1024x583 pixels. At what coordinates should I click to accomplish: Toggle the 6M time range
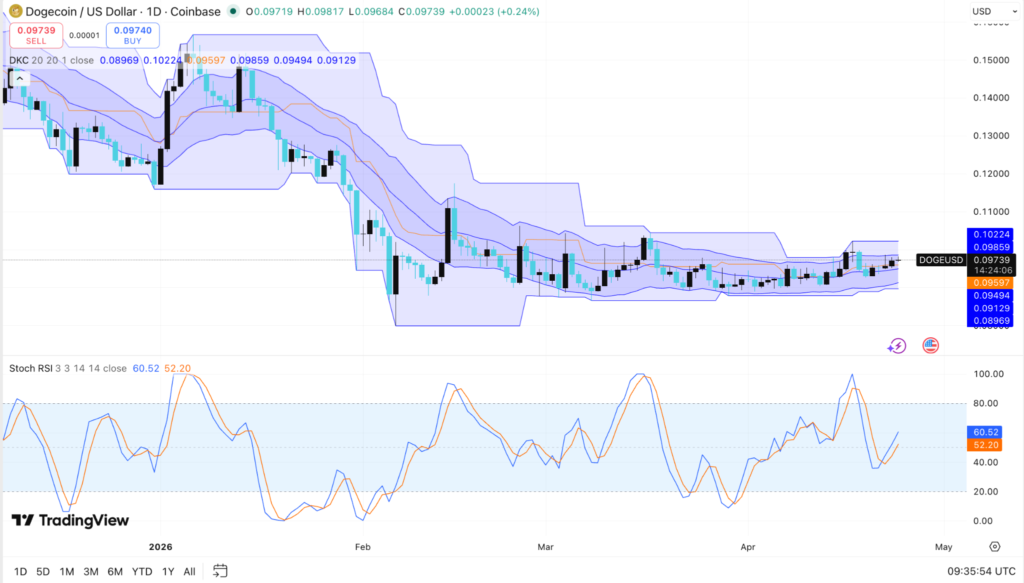click(114, 570)
